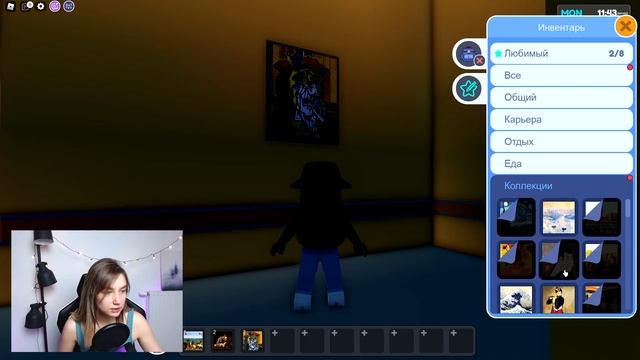Viewport: 640px width, 360px height.
Task: Click the avatar character wearing a hat
Action: pos(320,236)
